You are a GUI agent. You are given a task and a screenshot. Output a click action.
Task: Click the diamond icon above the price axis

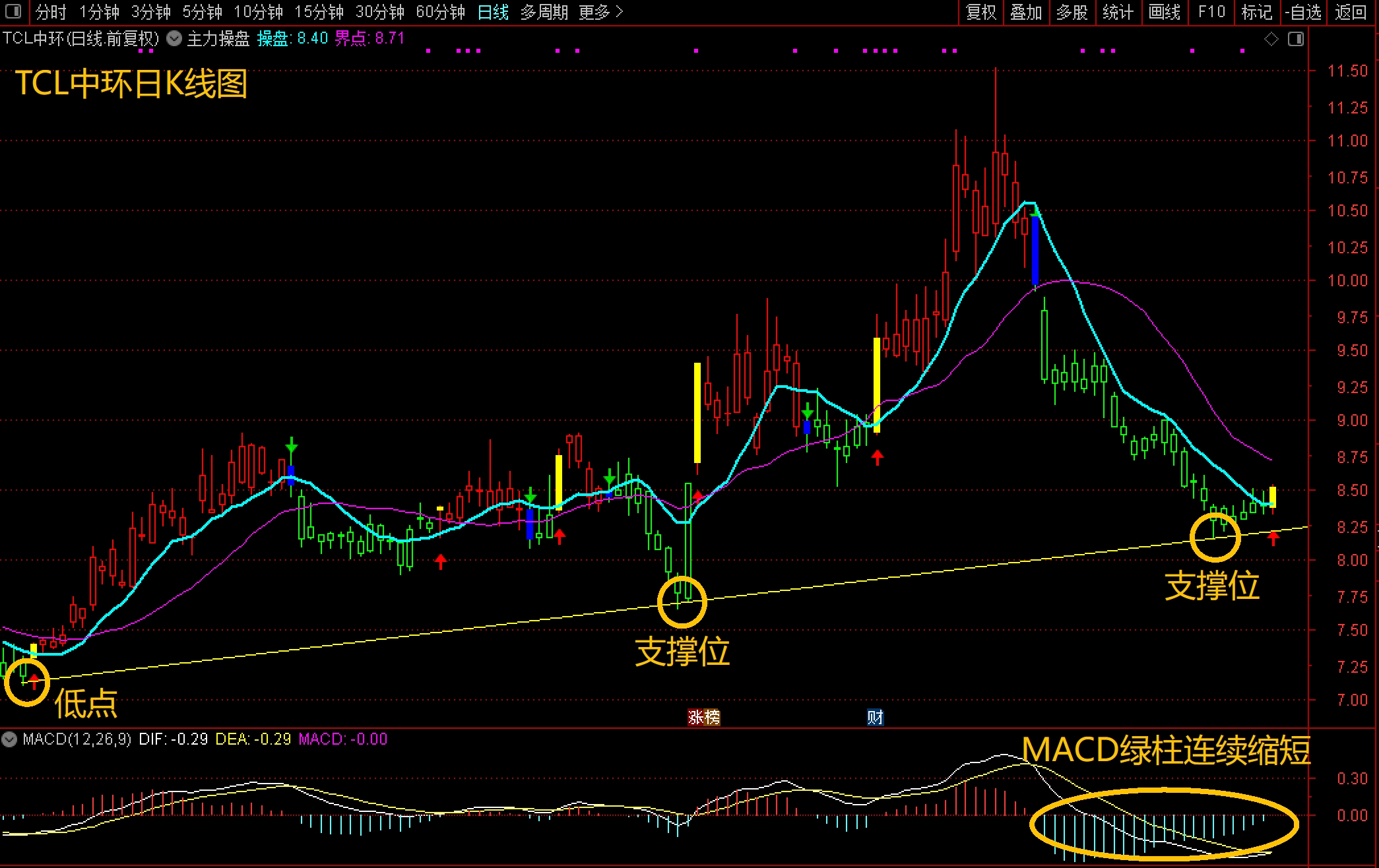pos(1271,40)
